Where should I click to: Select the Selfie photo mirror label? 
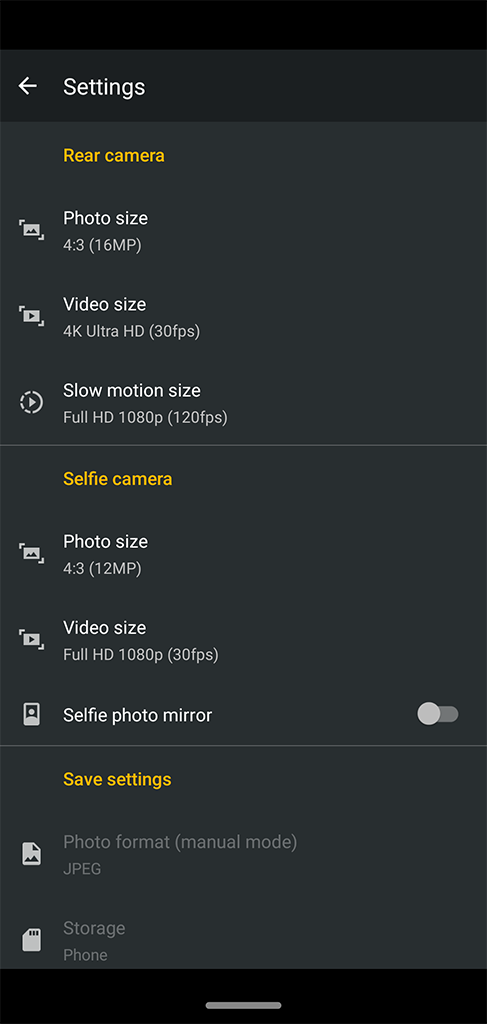pyautogui.click(x=137, y=715)
